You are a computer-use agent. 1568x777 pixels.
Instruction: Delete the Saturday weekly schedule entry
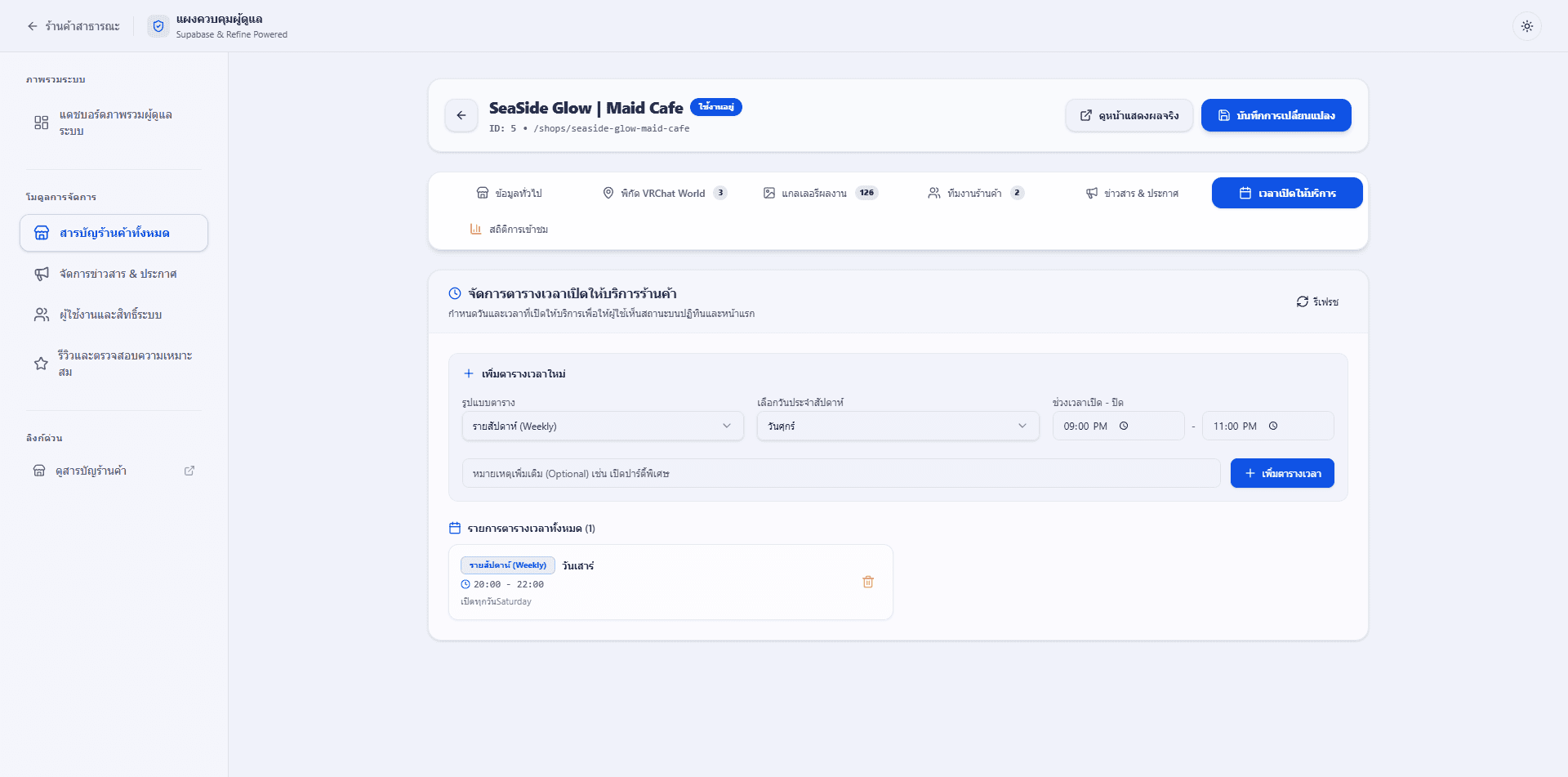coord(868,582)
